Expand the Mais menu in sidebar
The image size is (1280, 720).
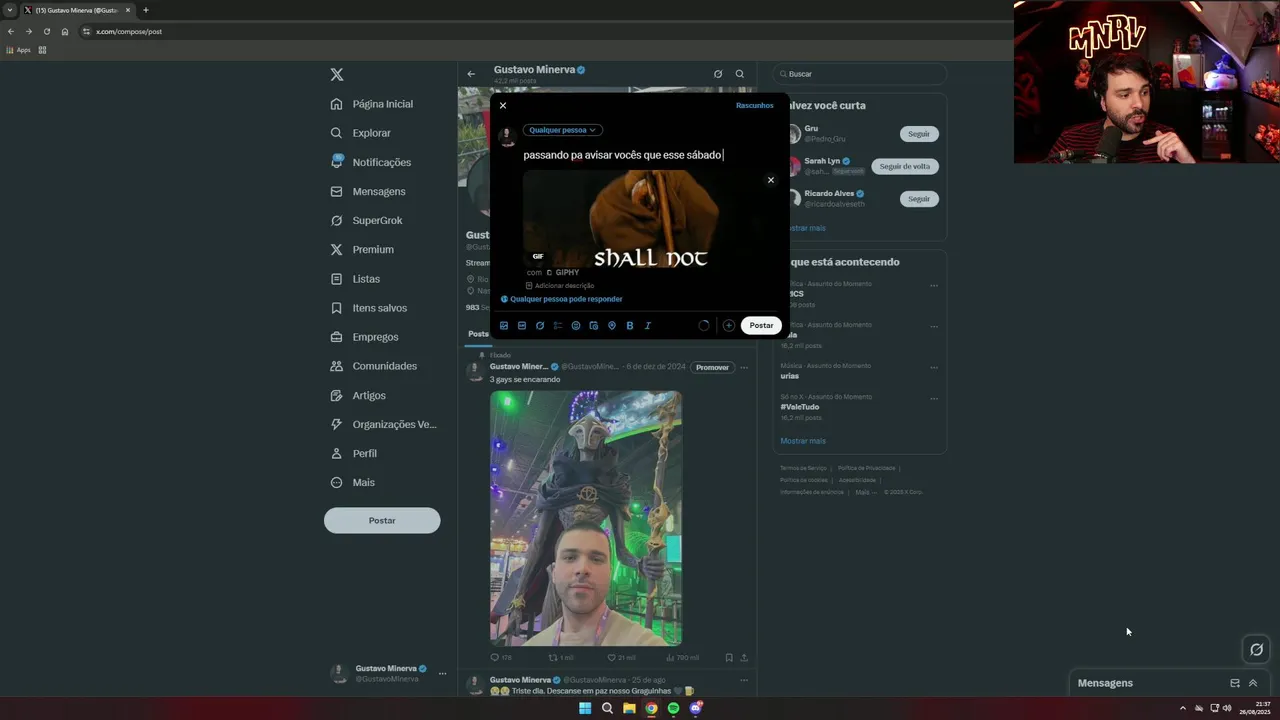click(x=352, y=482)
